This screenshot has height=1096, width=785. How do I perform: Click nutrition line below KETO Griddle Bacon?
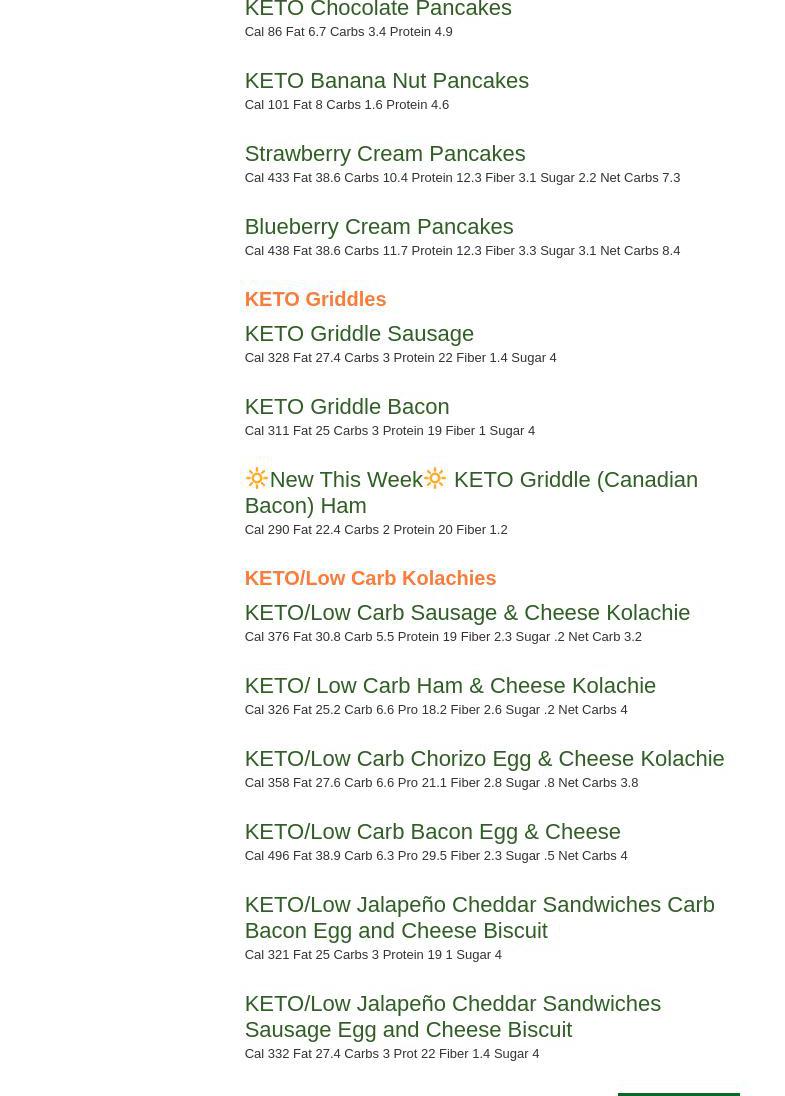coord(389,431)
